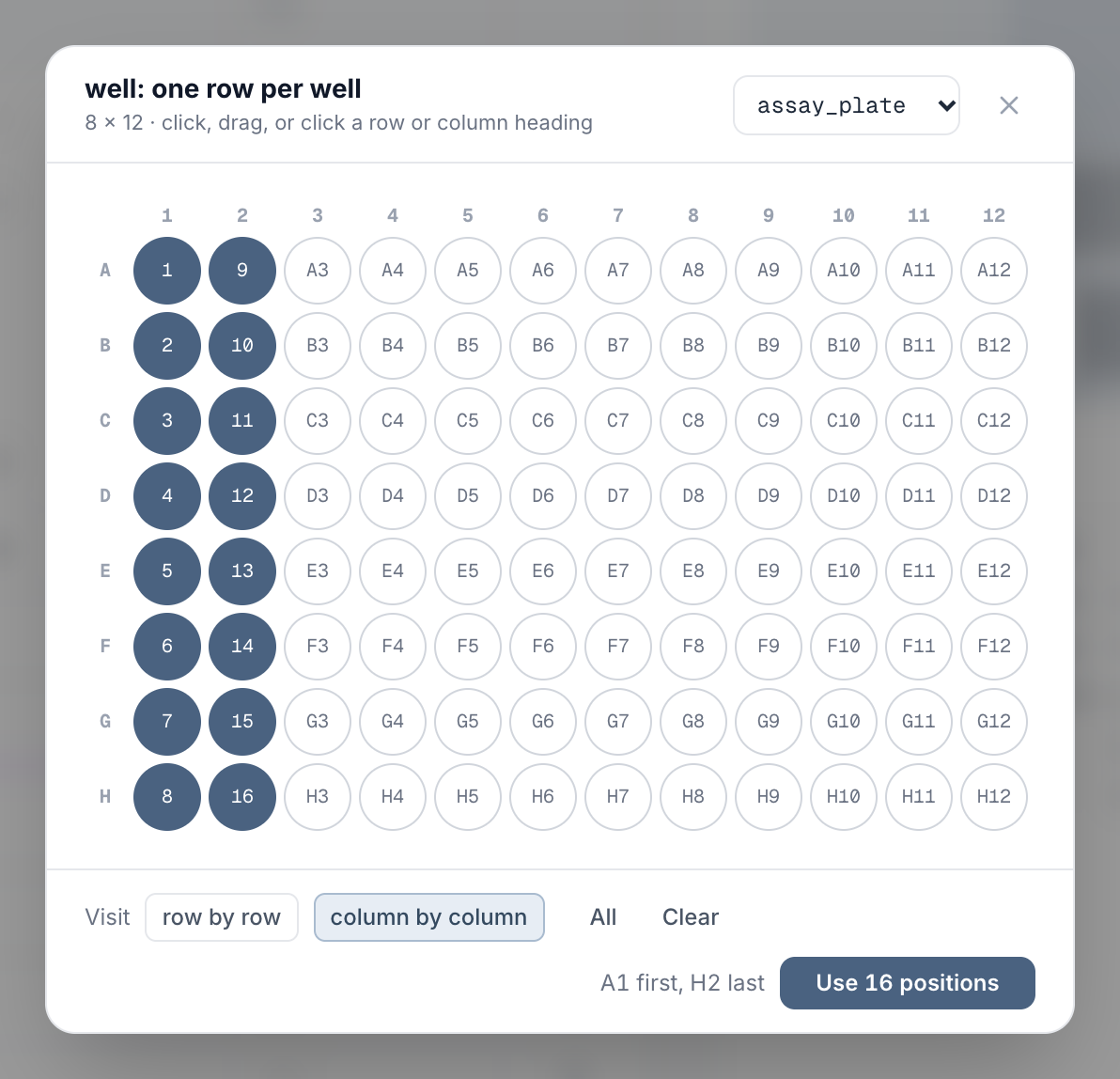The width and height of the screenshot is (1120, 1079).
Task: Switch visit order to row by row
Action: click(222, 917)
